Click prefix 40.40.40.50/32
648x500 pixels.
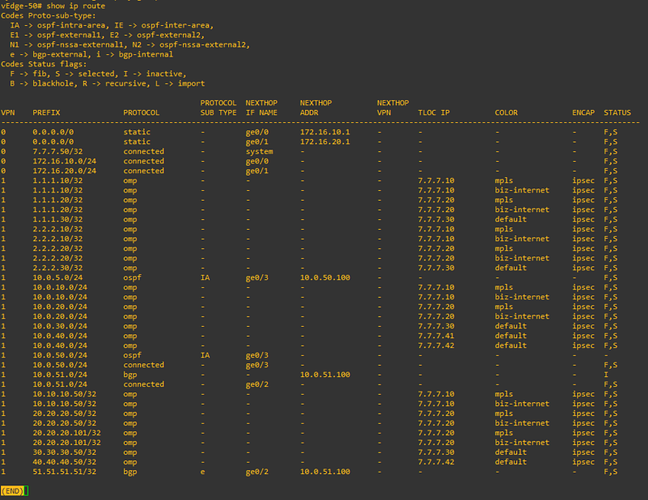point(64,462)
